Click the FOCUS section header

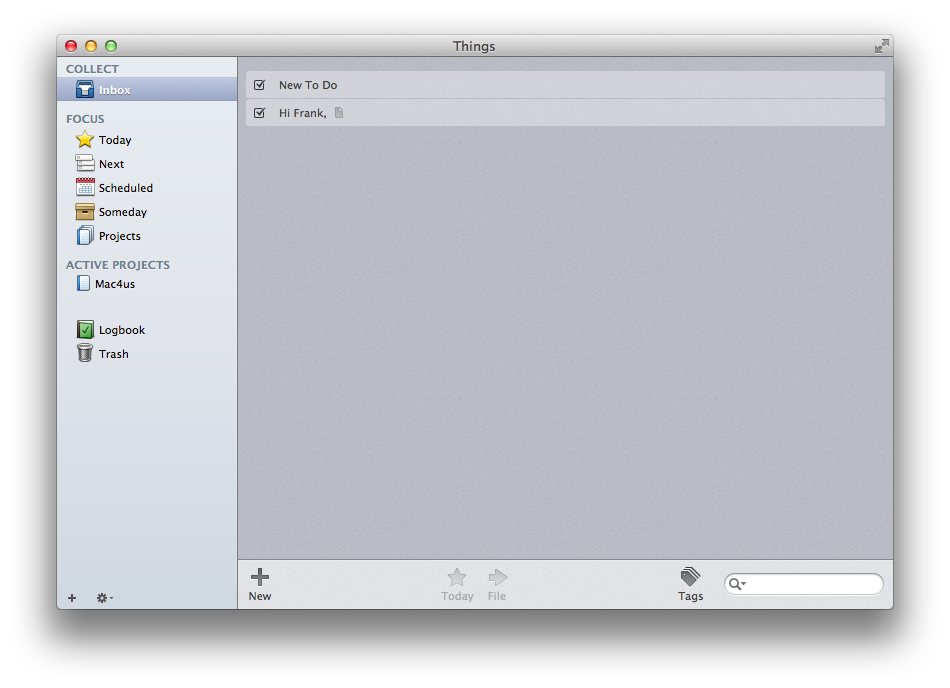[x=85, y=119]
